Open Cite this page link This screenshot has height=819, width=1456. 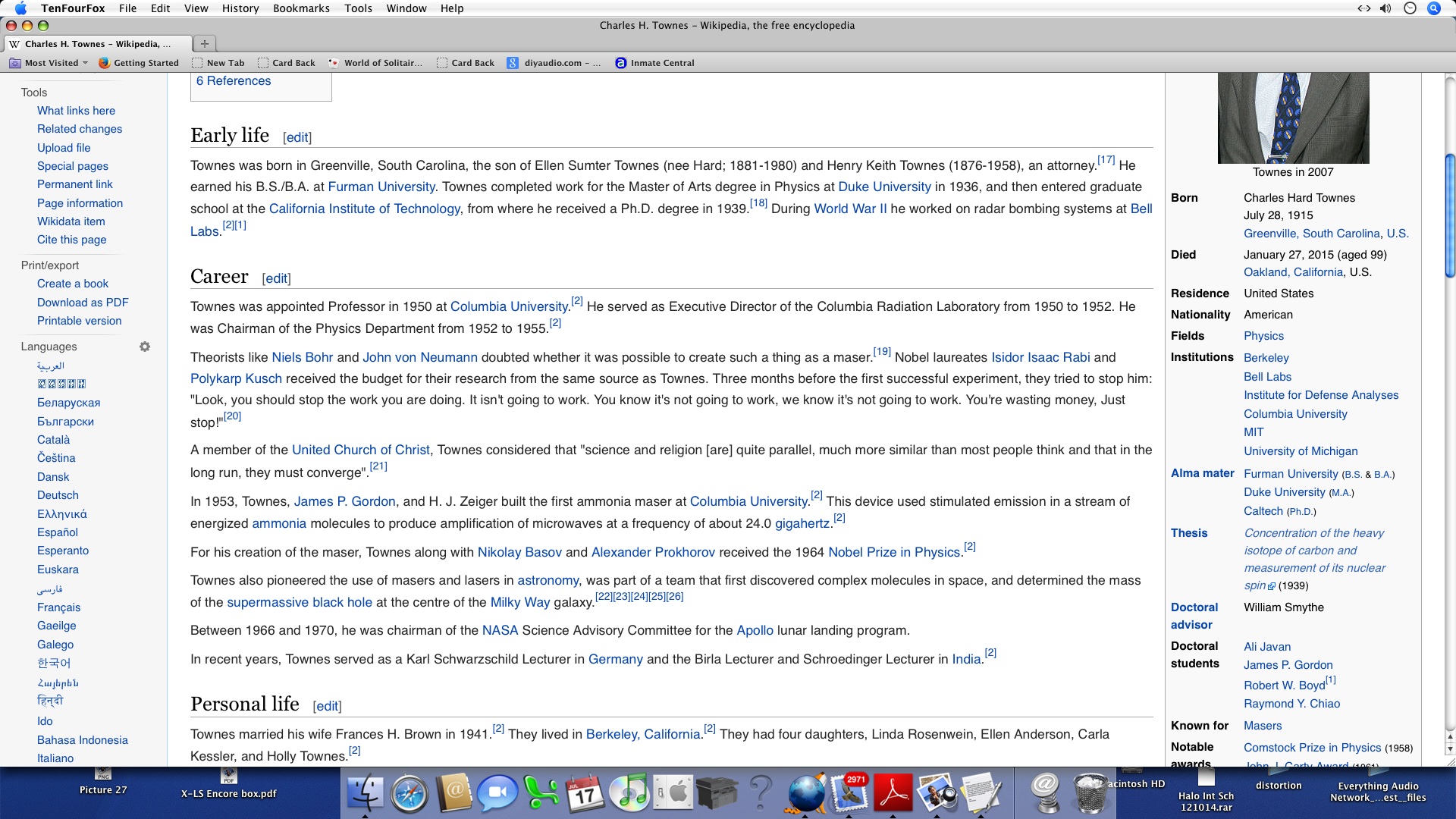coord(71,240)
